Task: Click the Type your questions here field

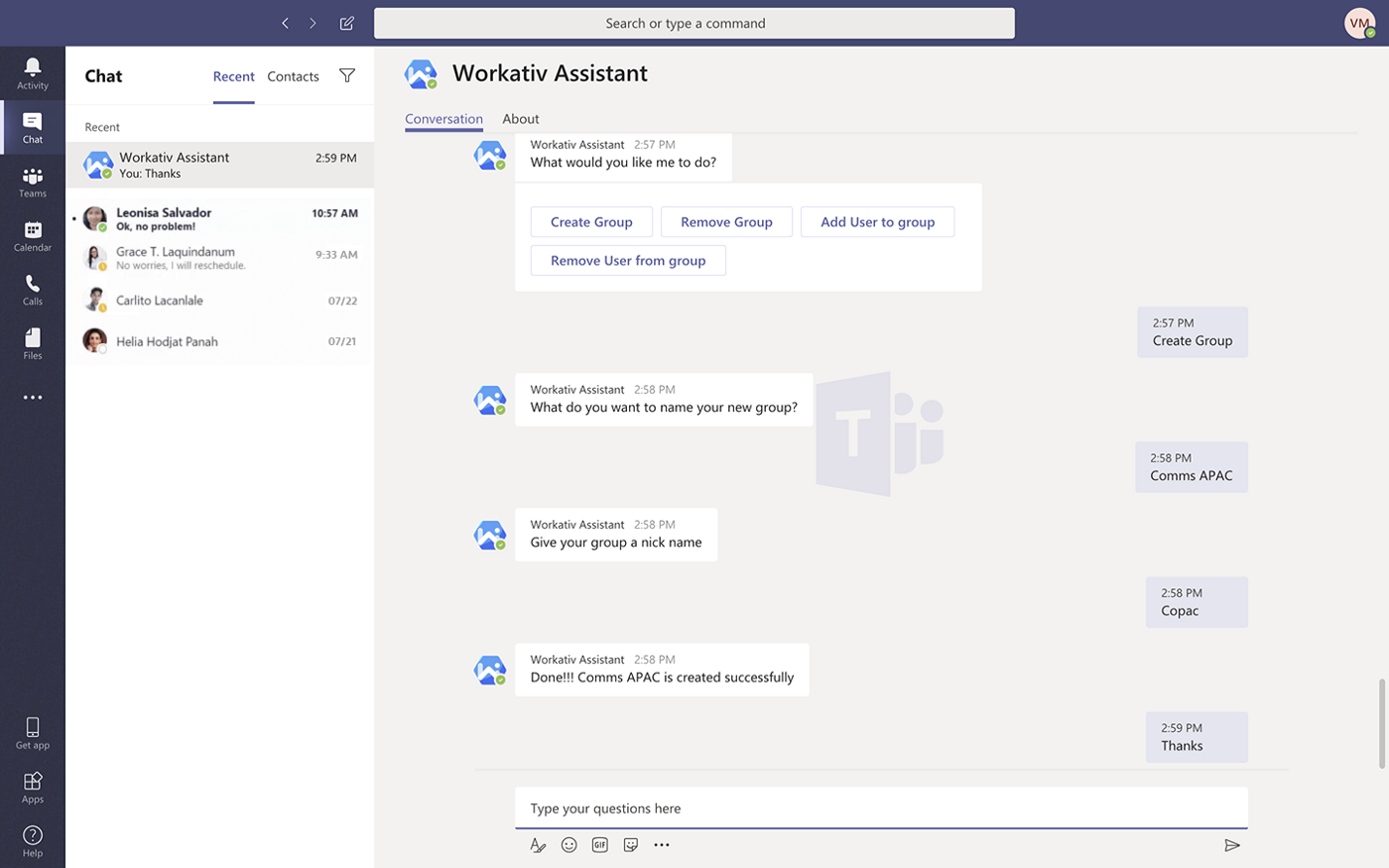Action: point(881,808)
